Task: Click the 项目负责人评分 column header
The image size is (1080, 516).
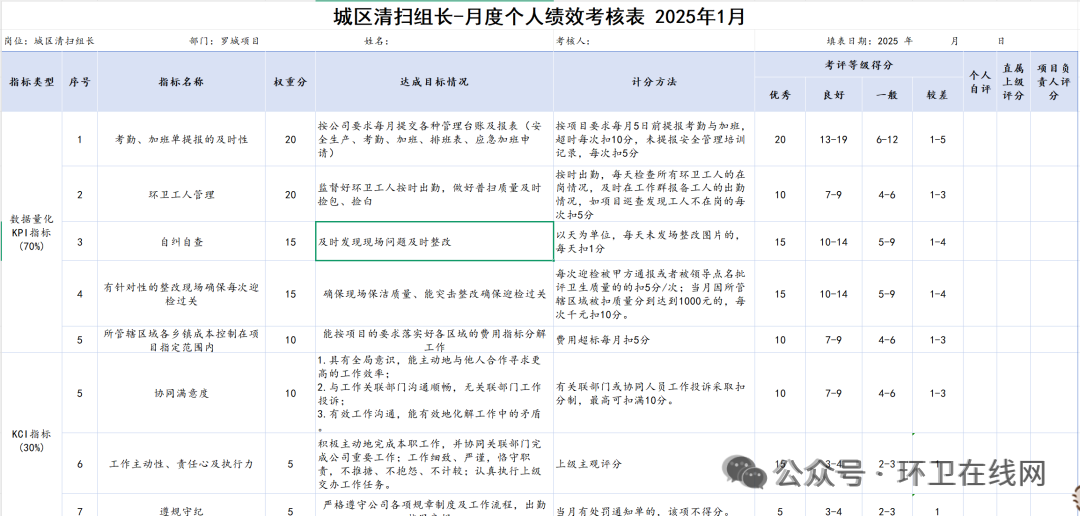Action: pos(1054,82)
